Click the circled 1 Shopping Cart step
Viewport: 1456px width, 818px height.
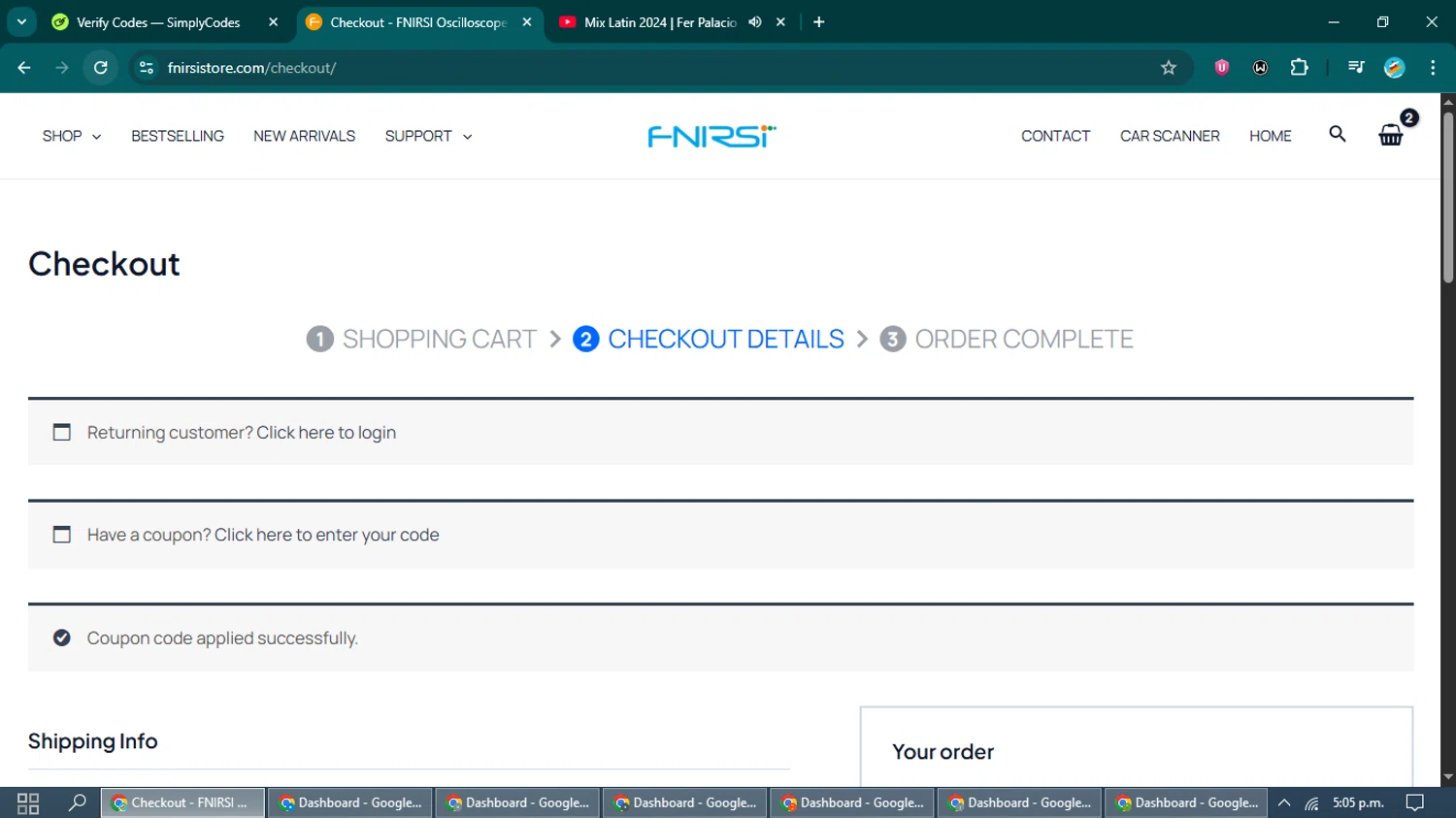point(319,339)
